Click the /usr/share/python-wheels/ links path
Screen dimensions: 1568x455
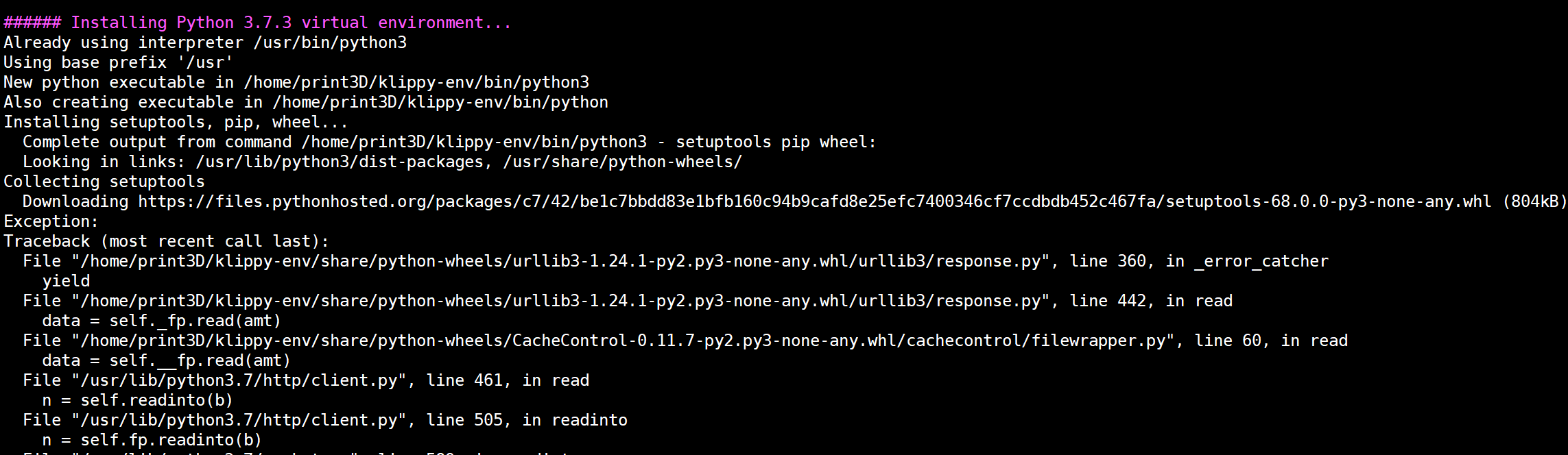(x=623, y=162)
